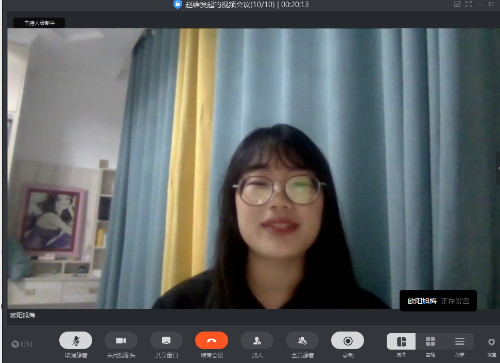The height and width of the screenshot is (363, 500).
Task: Toggle mute all participants button
Action: click(x=302, y=341)
